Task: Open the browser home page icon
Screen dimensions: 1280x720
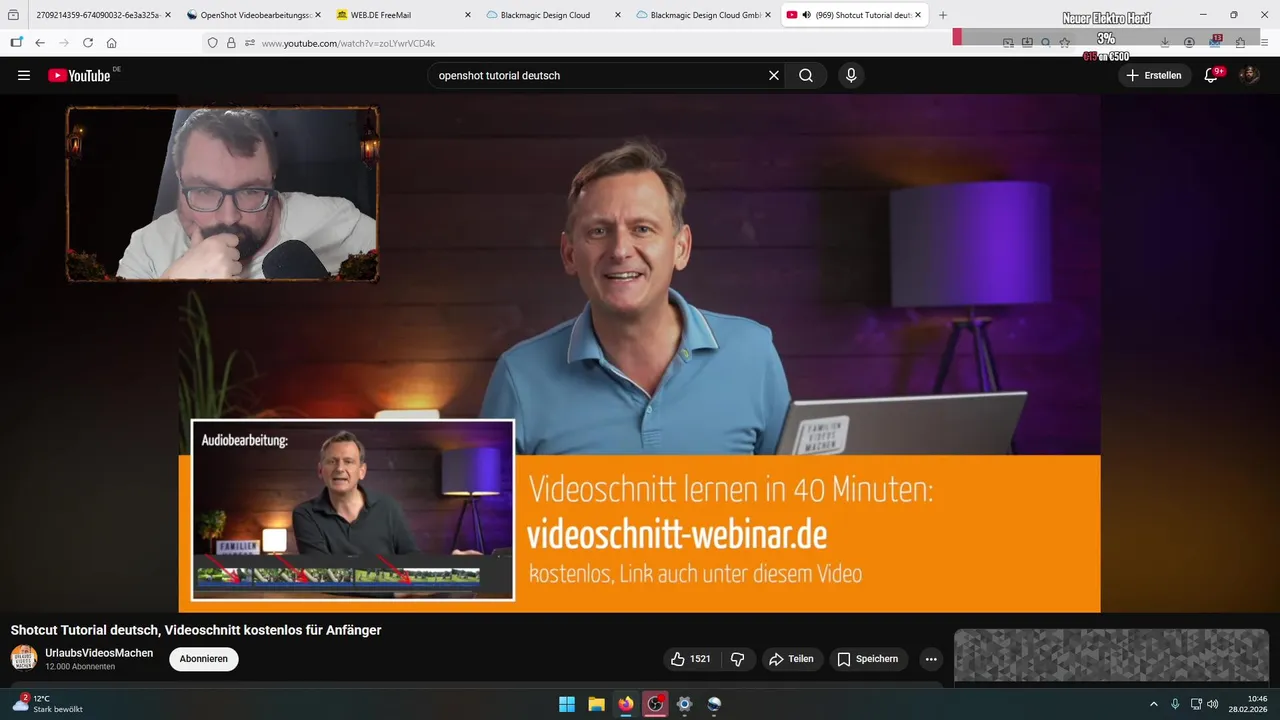Action: click(112, 43)
